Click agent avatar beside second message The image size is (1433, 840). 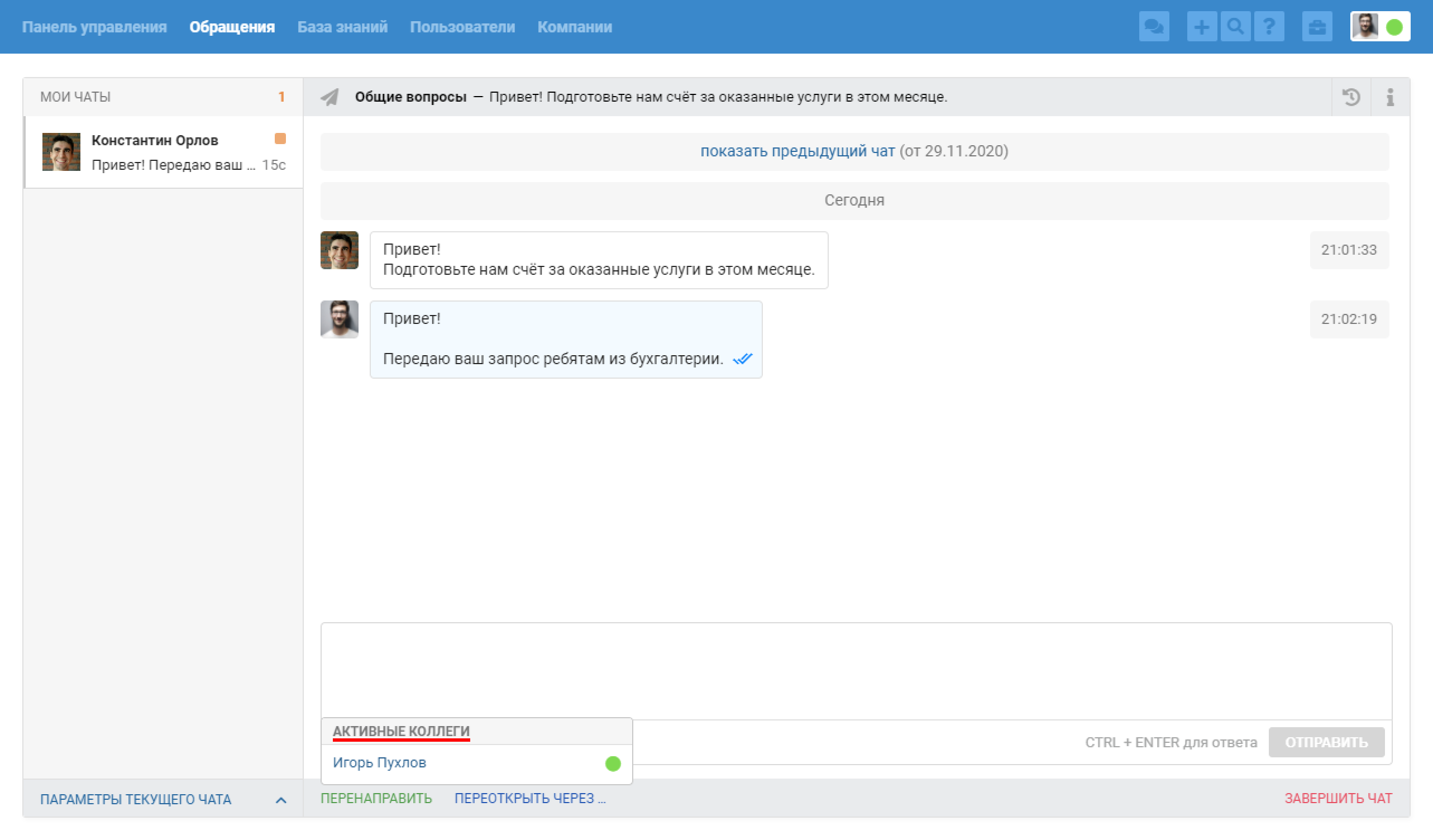pyautogui.click(x=340, y=319)
